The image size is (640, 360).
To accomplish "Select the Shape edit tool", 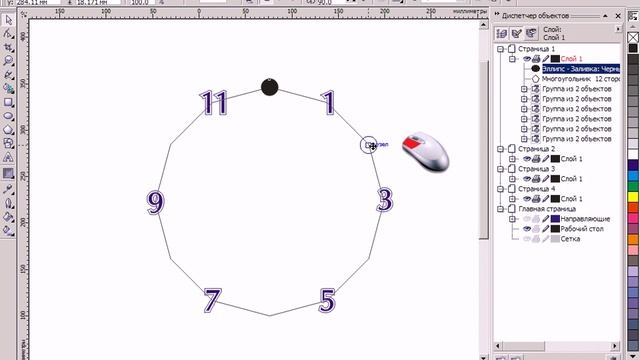I will pos(8,33).
